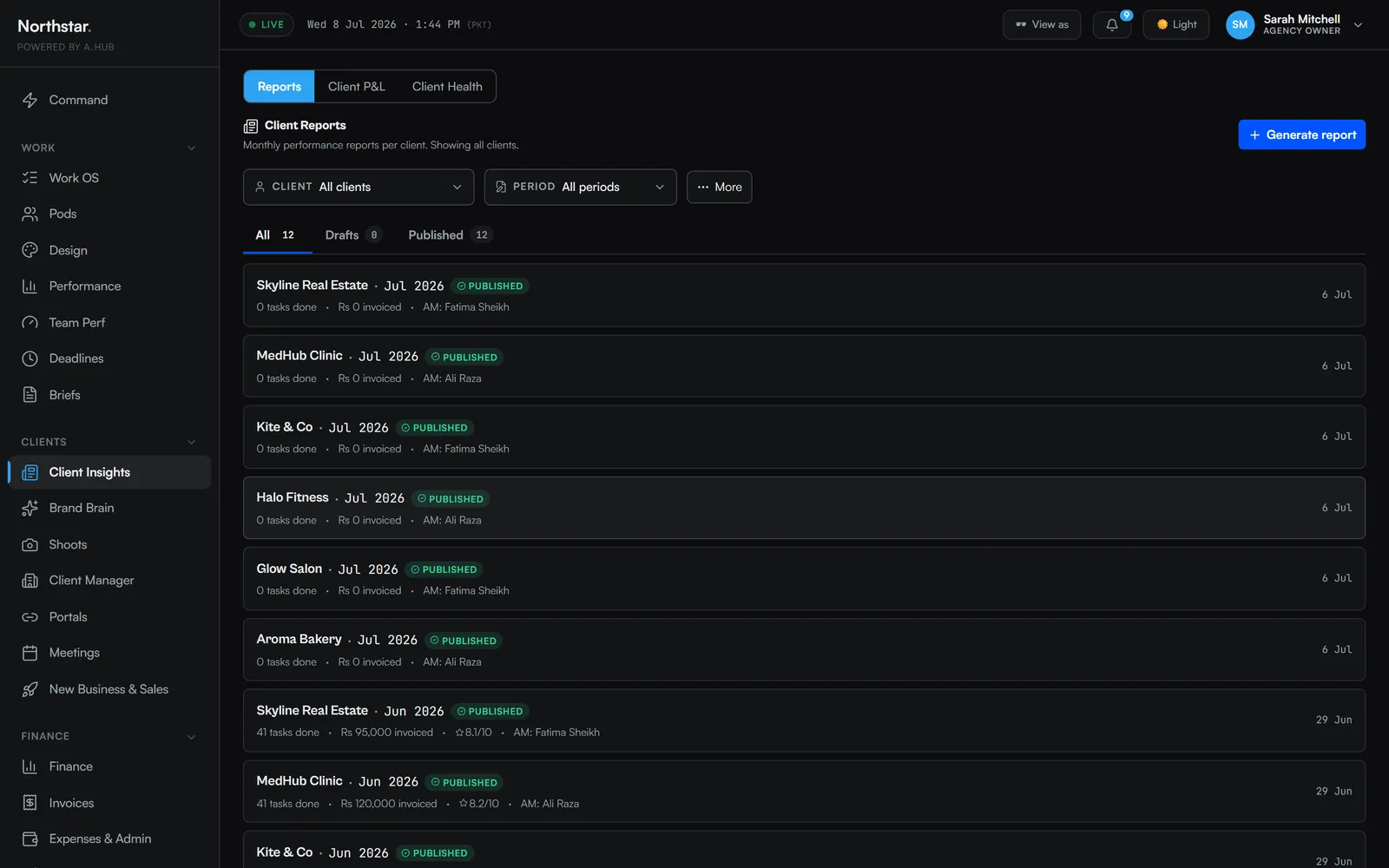1389x868 pixels.
Task: Click the Work OS checklist icon
Action: click(30, 178)
